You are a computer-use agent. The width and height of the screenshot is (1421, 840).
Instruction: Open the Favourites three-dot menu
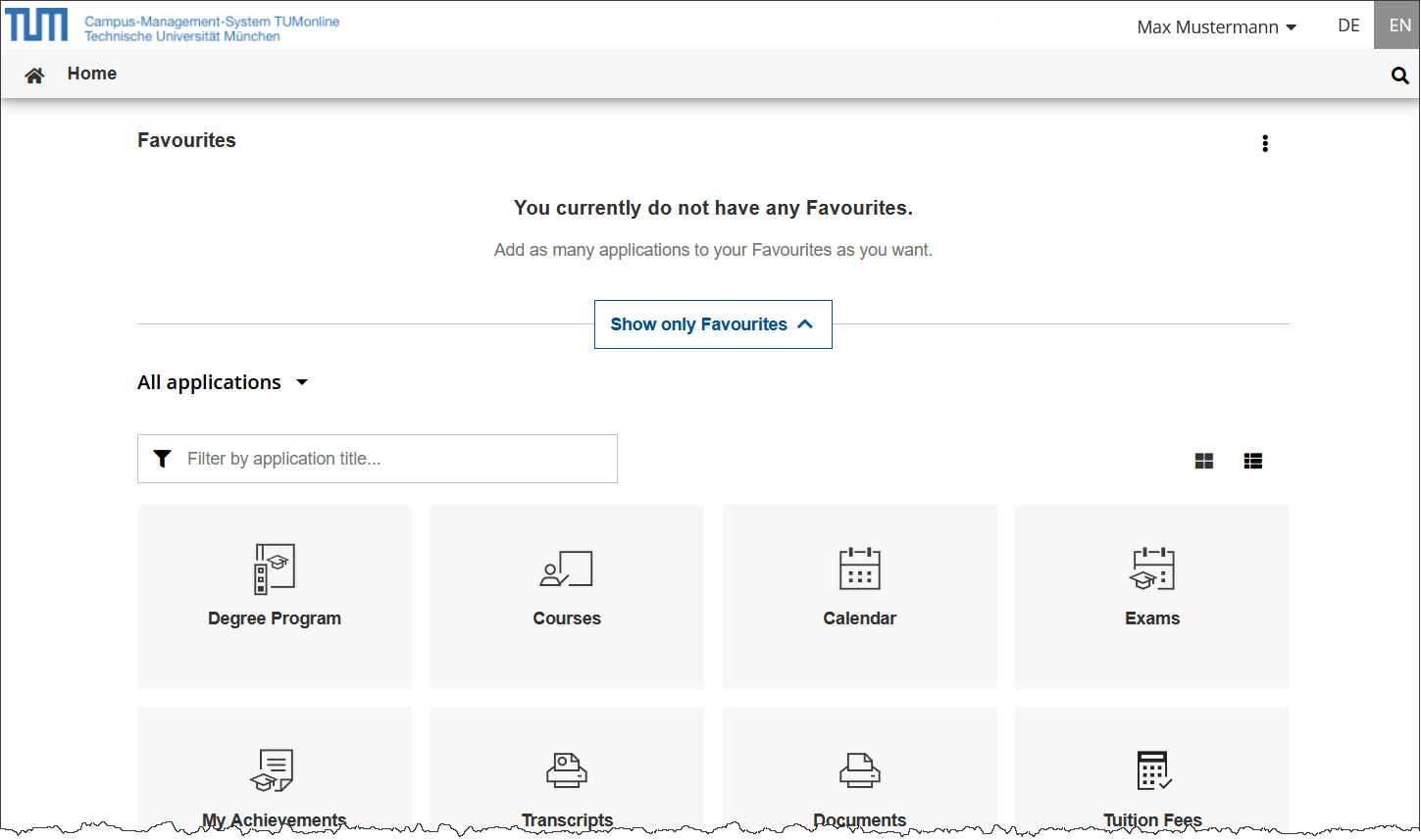1264,144
